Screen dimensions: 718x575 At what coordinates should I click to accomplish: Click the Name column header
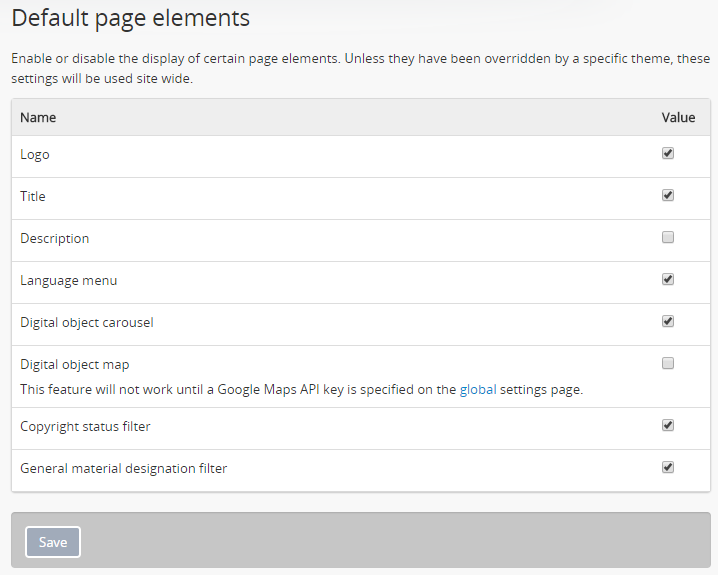(38, 118)
